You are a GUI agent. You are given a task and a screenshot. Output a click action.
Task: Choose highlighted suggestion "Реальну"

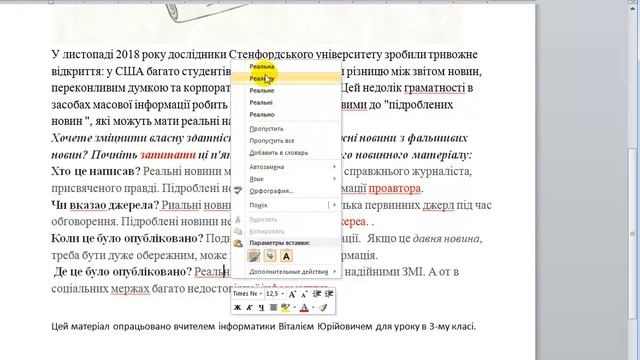click(286, 78)
